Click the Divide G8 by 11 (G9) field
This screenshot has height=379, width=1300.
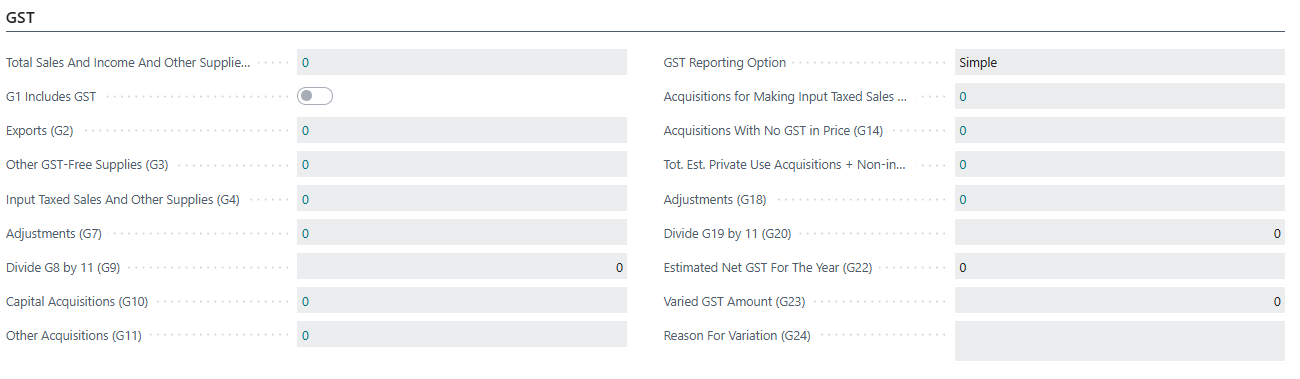[x=462, y=266]
